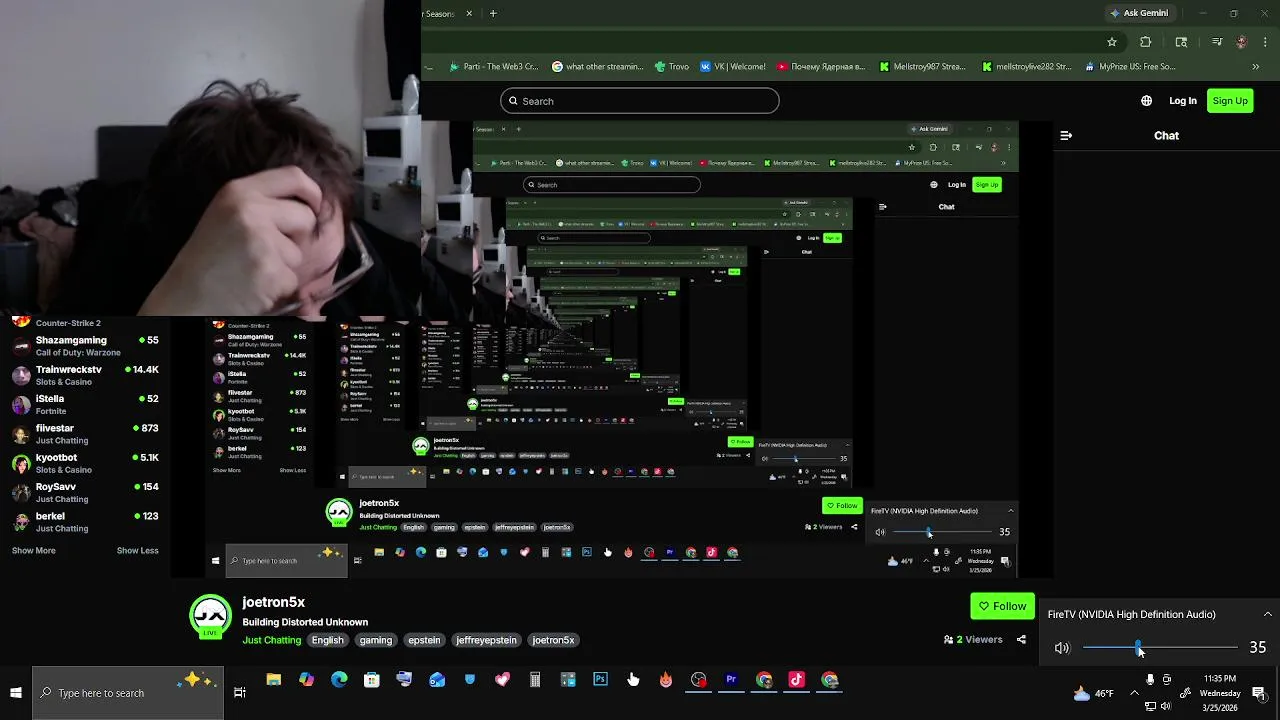The width and height of the screenshot is (1280, 720).
Task: Collapse the channel list with Show Less
Action: point(137,550)
